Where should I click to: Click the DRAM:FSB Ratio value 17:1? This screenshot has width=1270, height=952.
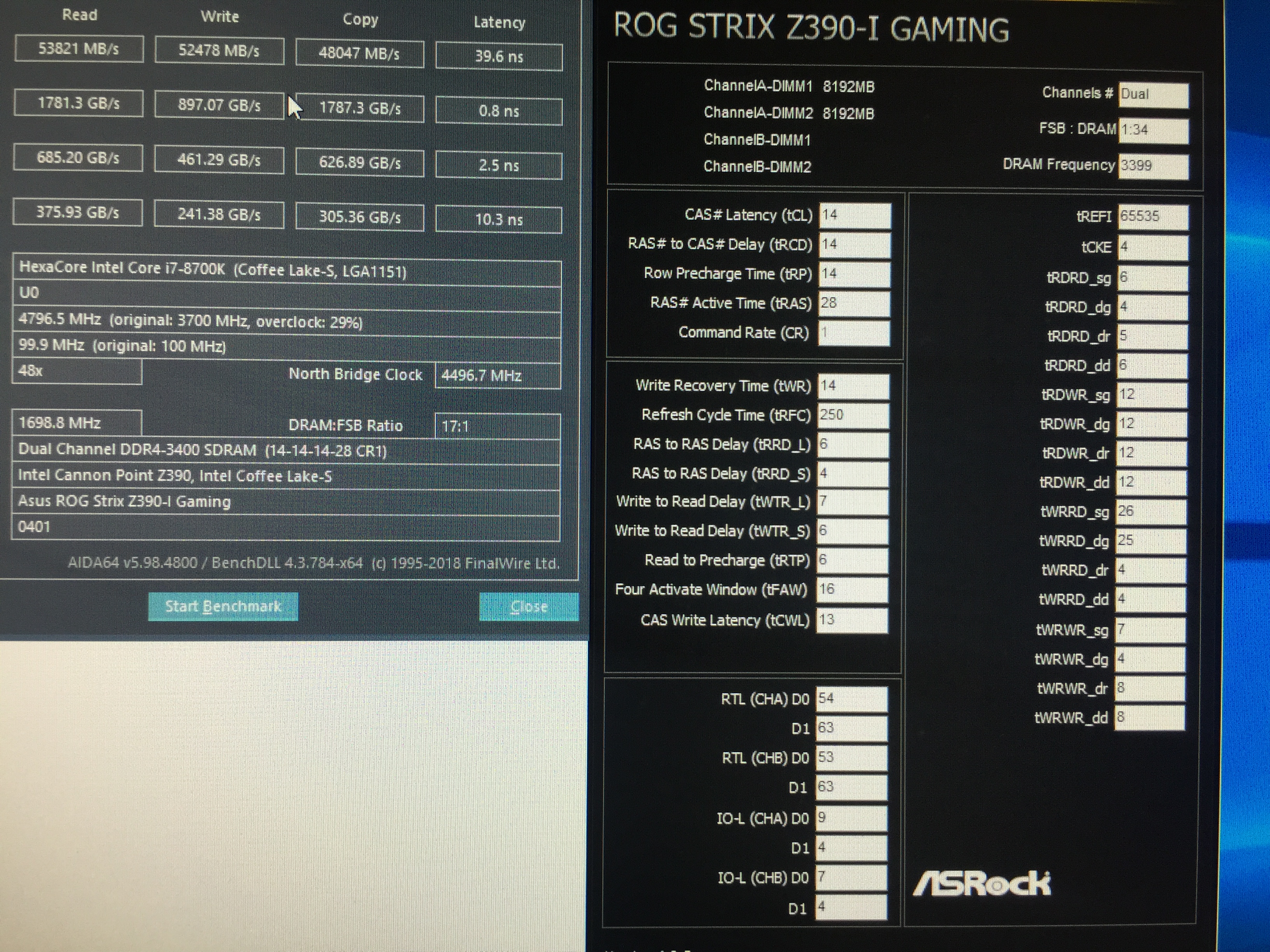(x=497, y=426)
